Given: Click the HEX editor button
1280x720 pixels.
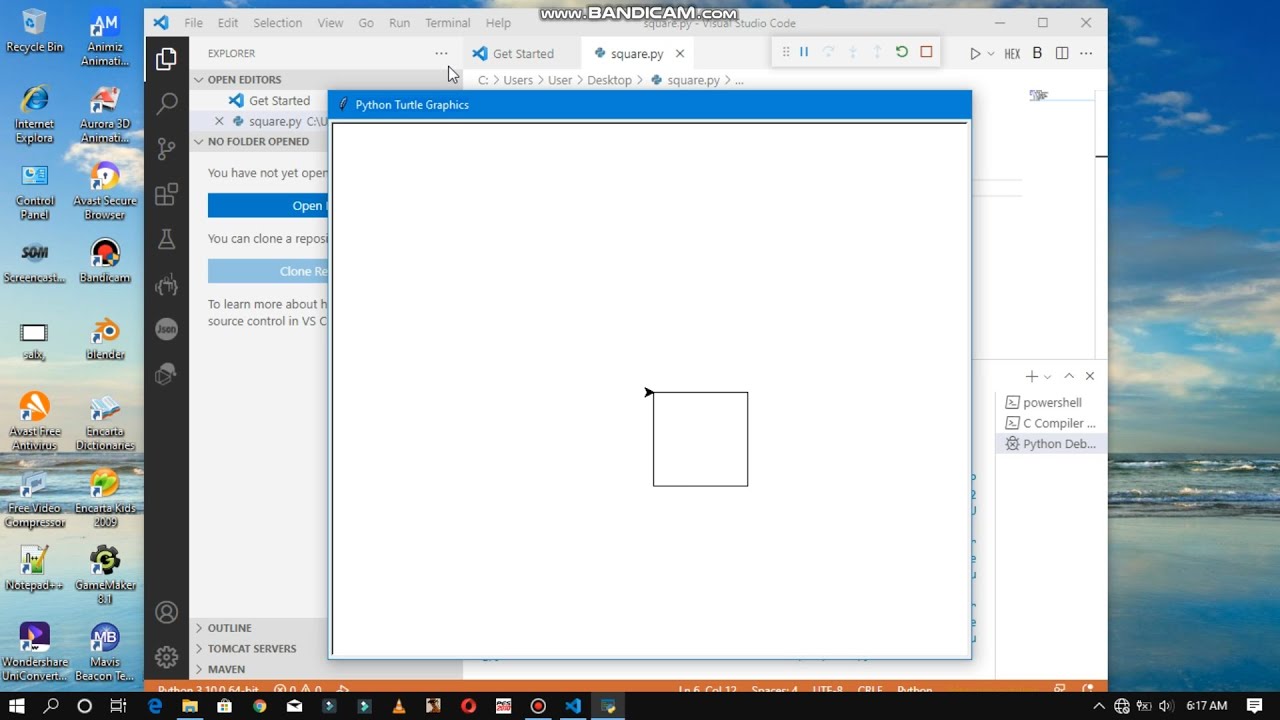Looking at the screenshot, I should [x=1012, y=53].
